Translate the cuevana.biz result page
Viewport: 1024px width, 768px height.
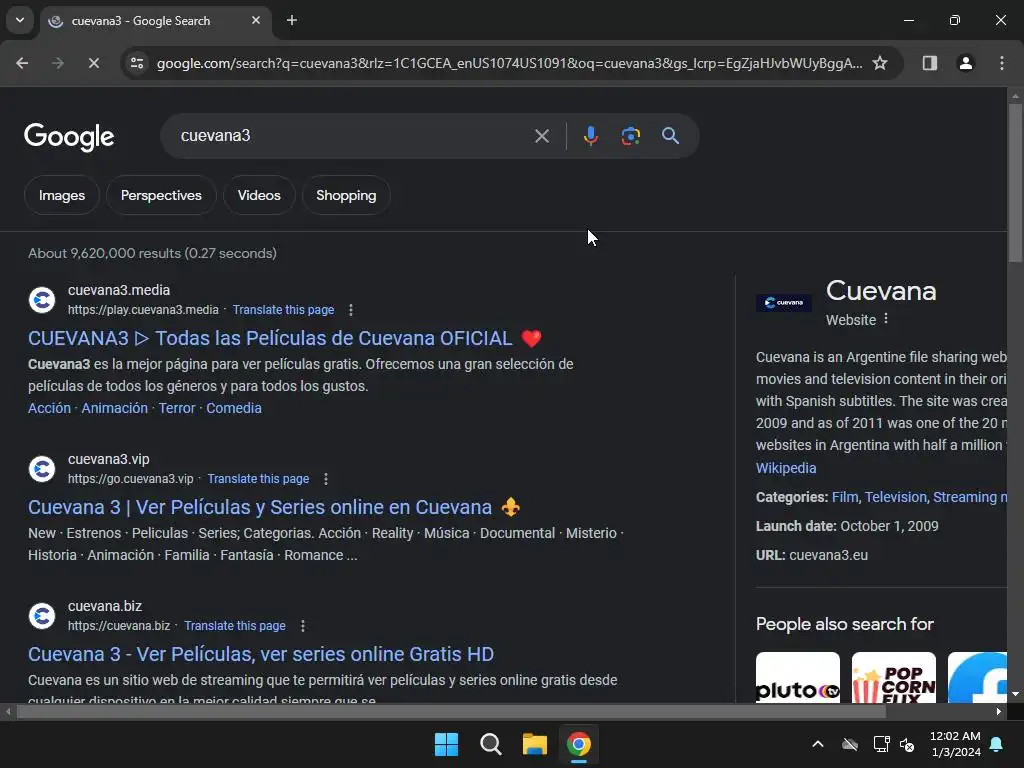(234, 626)
